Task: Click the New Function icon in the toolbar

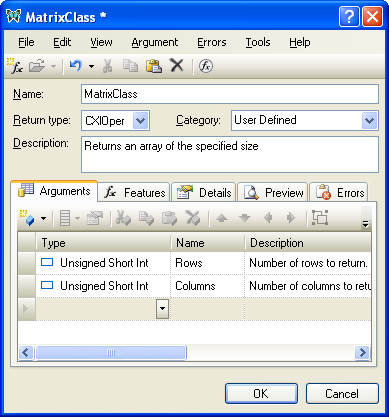Action: (15, 66)
